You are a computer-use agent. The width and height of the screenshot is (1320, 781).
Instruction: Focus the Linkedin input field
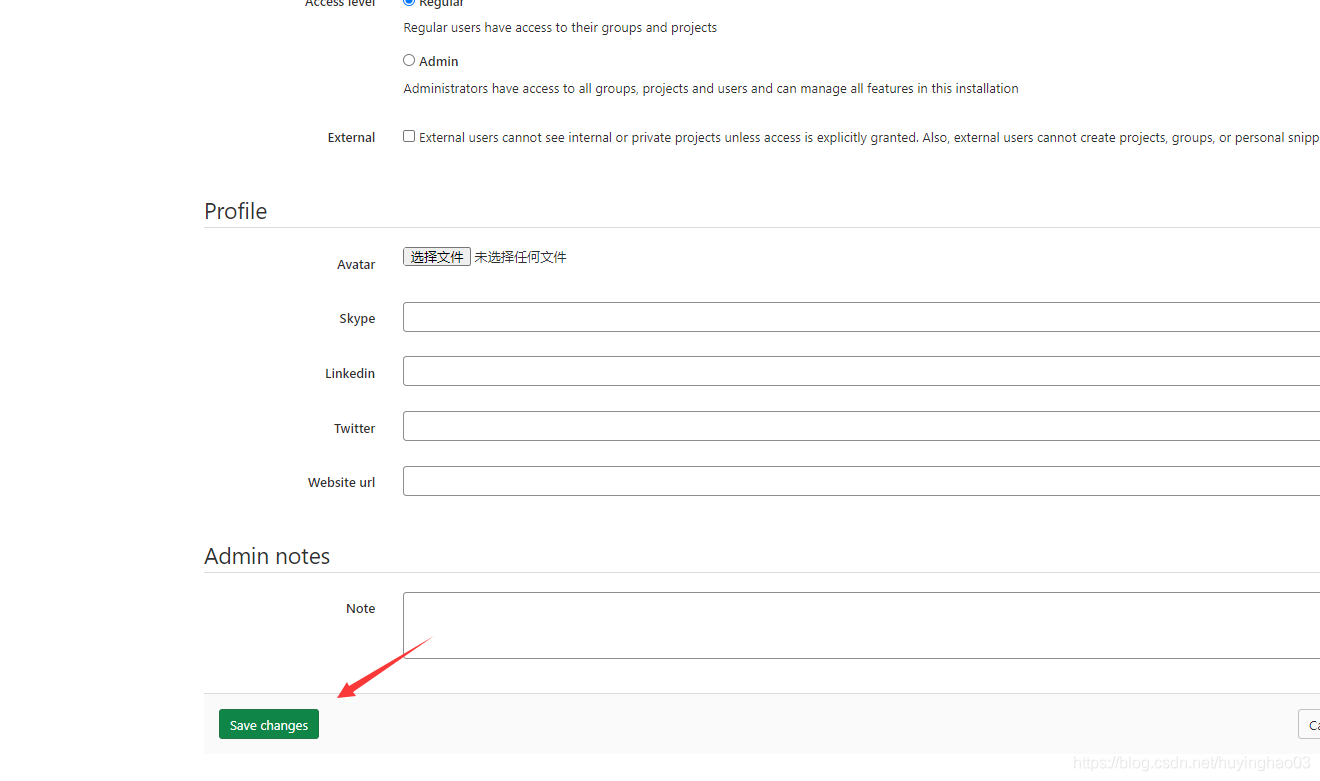click(x=861, y=371)
